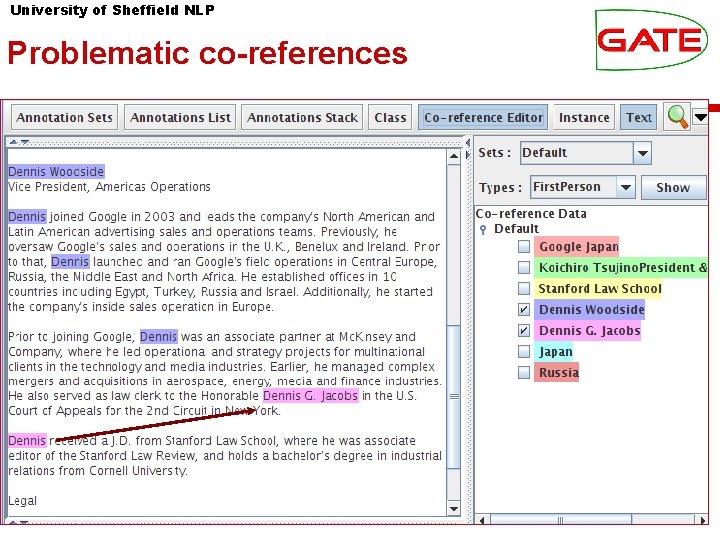Collapse the Default co-reference tree node
Screen dimensions: 720x540
coord(483,229)
